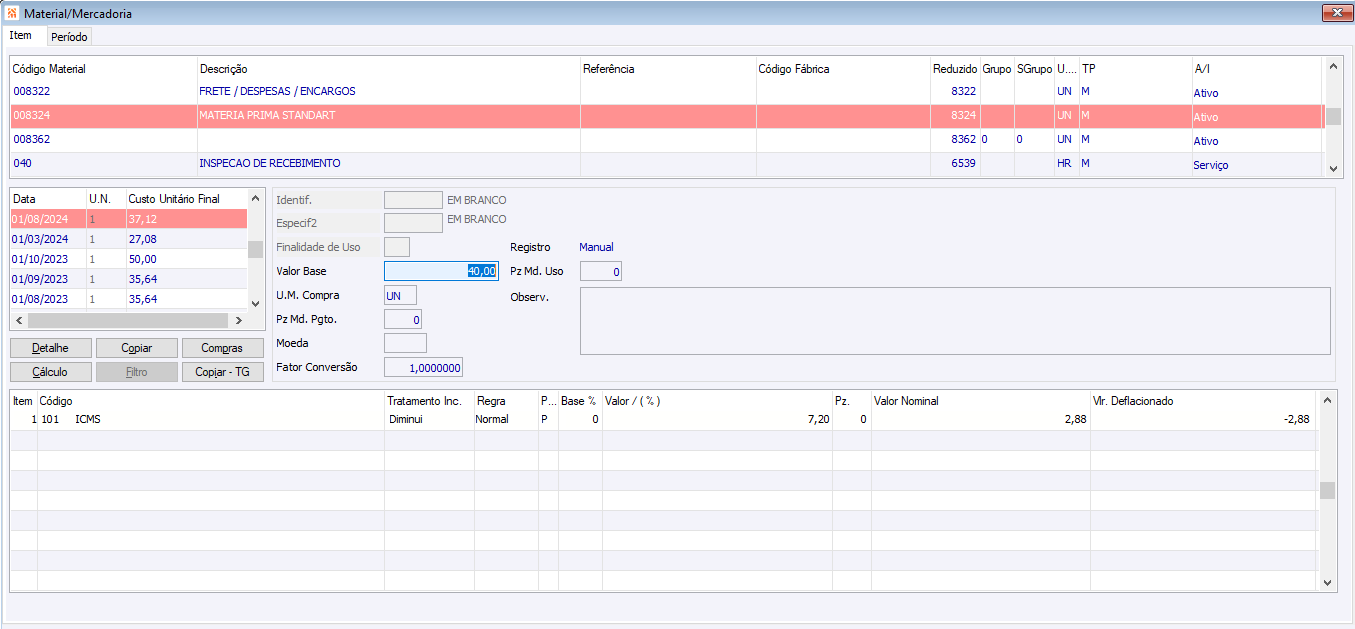The width and height of the screenshot is (1355, 629).
Task: Click the Pz Md. Uso field
Action: tap(601, 271)
